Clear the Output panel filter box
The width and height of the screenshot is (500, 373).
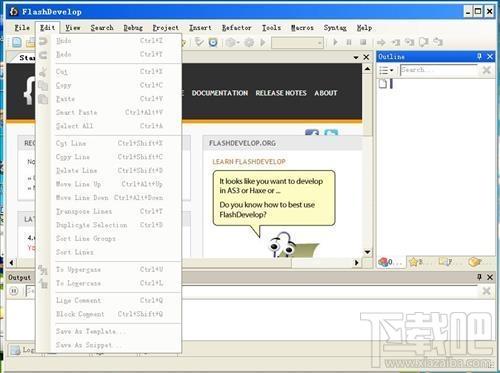click(487, 291)
